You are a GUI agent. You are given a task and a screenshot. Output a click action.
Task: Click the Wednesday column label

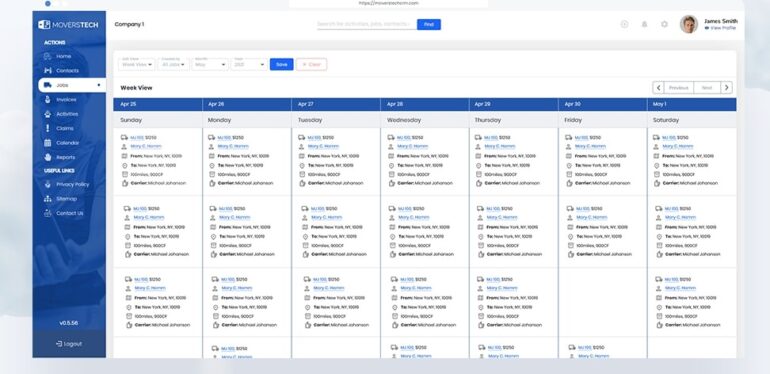404,120
